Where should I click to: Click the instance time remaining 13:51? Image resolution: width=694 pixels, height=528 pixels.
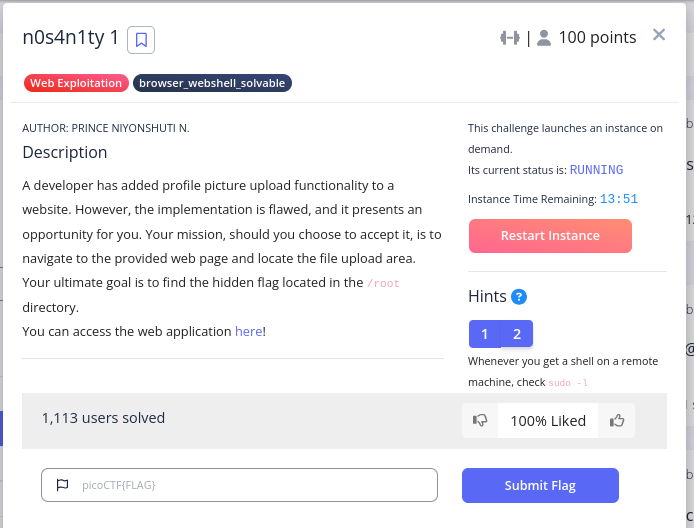coord(619,200)
